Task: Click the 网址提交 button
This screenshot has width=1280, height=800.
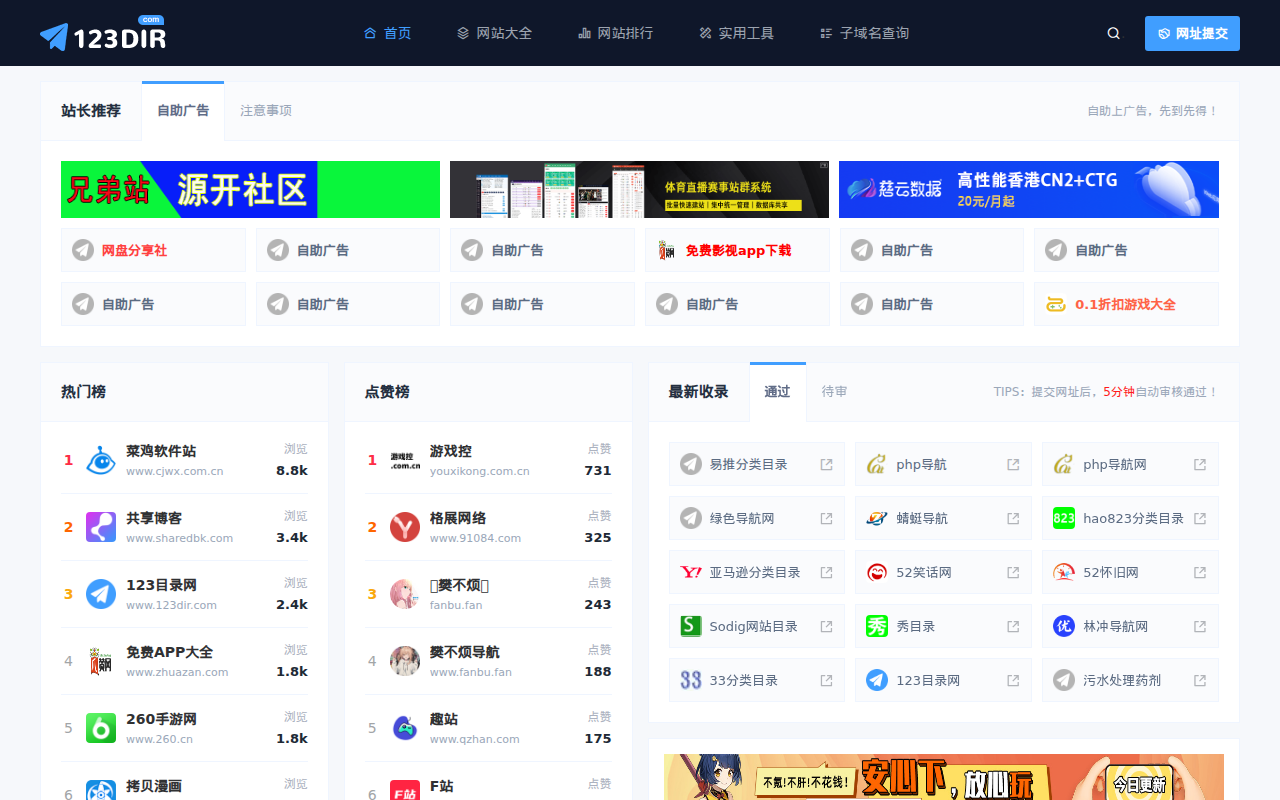Action: tap(1191, 33)
